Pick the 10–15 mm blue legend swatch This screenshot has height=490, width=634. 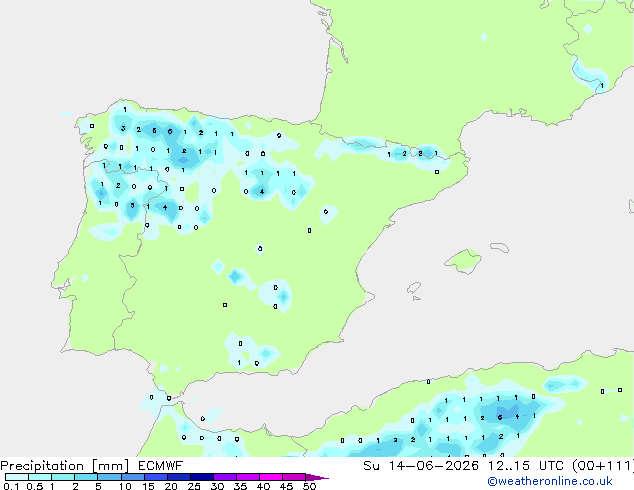pyautogui.click(x=132, y=477)
